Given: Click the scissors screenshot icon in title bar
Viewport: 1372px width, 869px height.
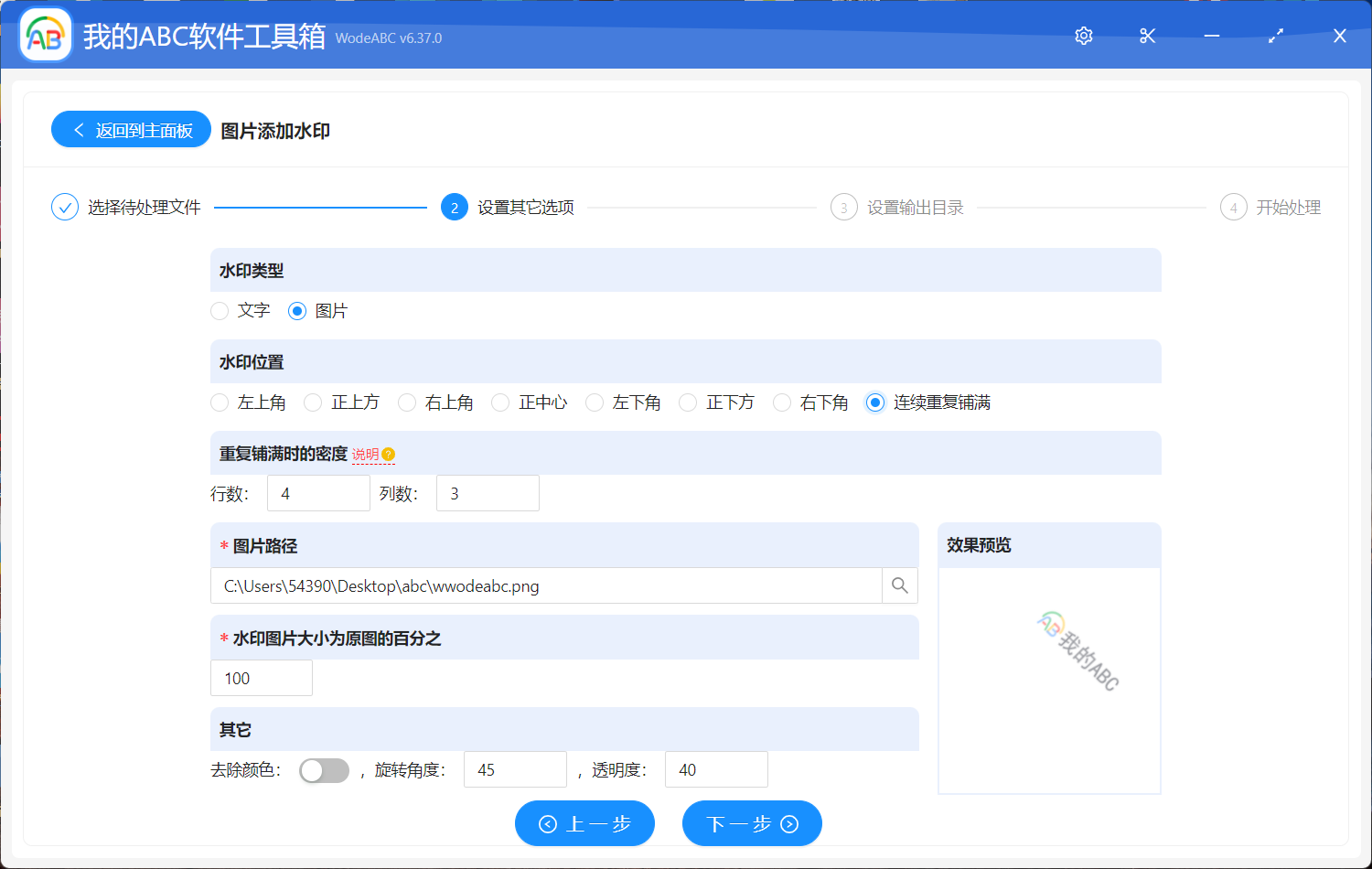Looking at the screenshot, I should 1147,36.
